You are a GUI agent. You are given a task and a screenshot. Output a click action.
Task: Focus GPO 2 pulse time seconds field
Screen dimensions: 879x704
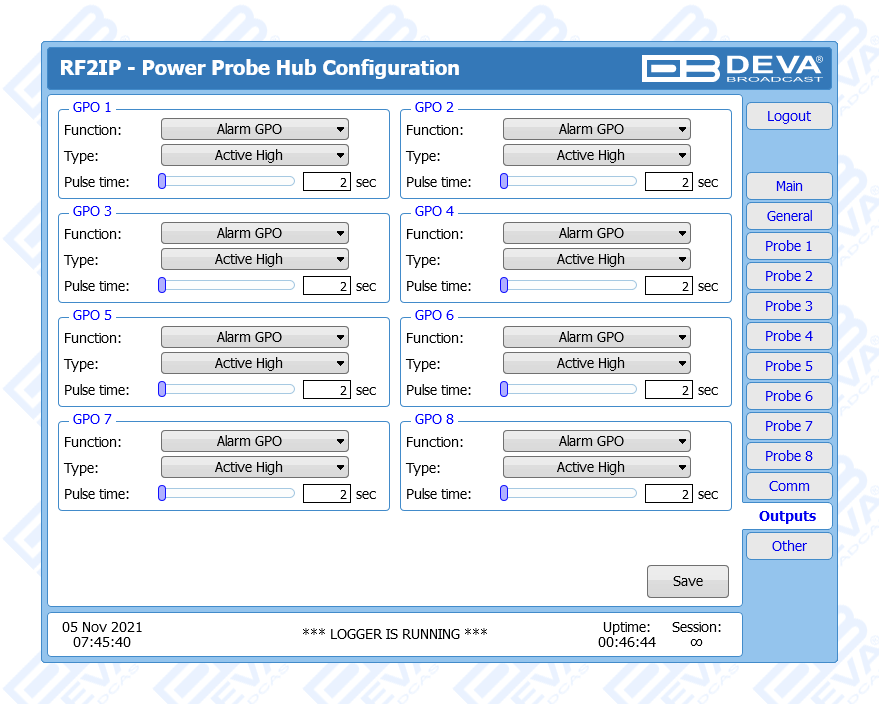point(668,182)
